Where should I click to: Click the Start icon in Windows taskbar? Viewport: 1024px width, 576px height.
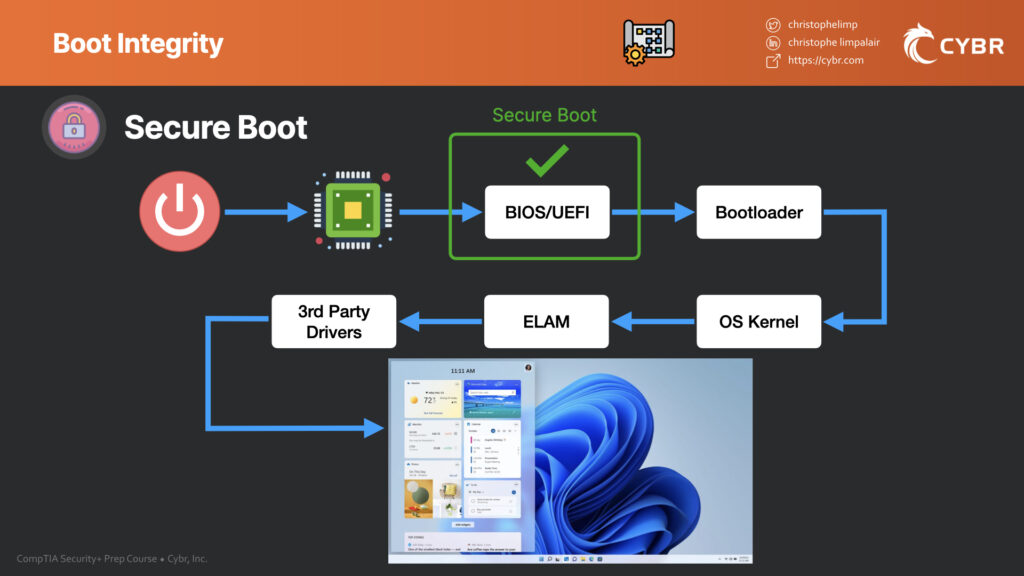click(x=541, y=559)
